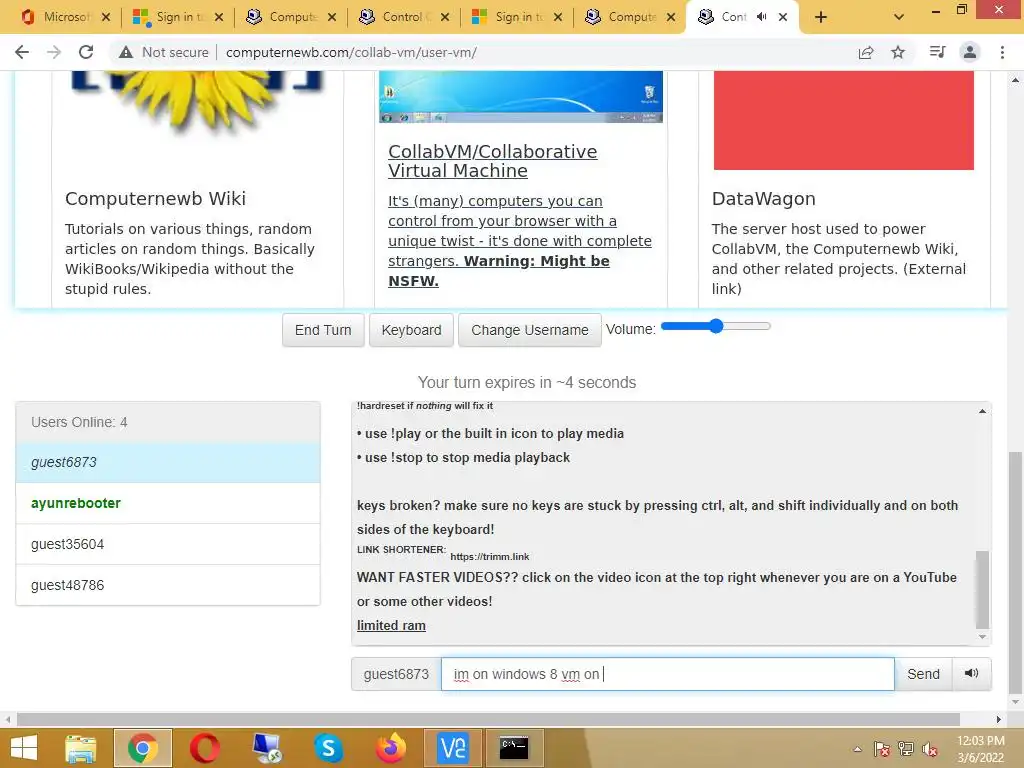Viewport: 1024px width, 768px height.
Task: Select user ayunrebooter in list
Action: pyautogui.click(x=168, y=504)
